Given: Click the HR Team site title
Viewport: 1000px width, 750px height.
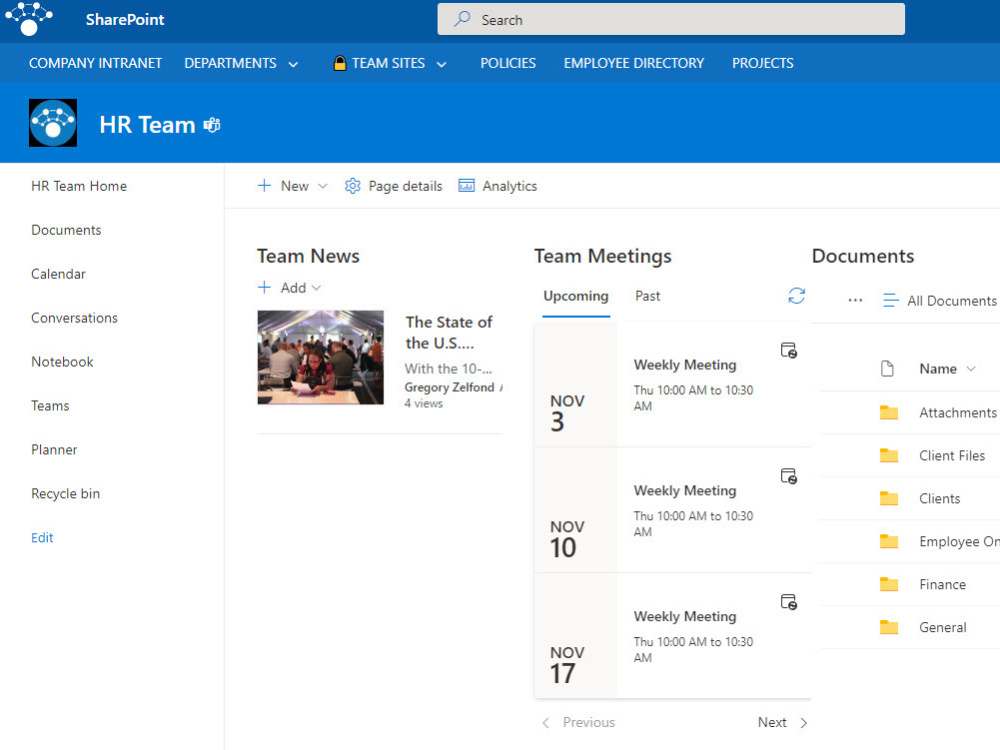Looking at the screenshot, I should (x=147, y=125).
